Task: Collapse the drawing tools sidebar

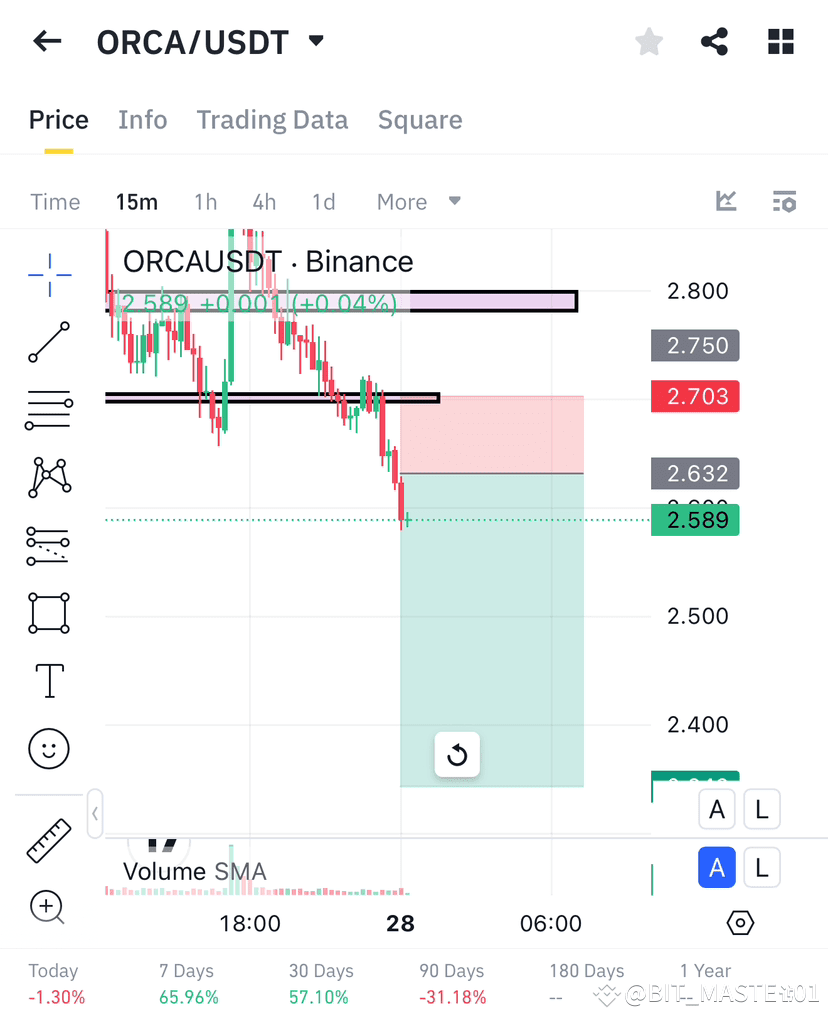Action: pos(94,813)
